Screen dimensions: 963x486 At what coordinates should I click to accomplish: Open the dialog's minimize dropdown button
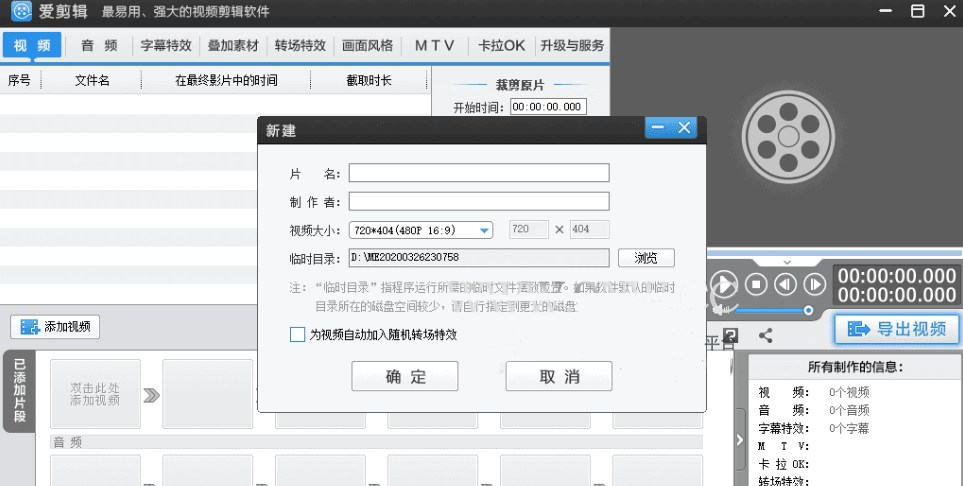click(x=657, y=128)
